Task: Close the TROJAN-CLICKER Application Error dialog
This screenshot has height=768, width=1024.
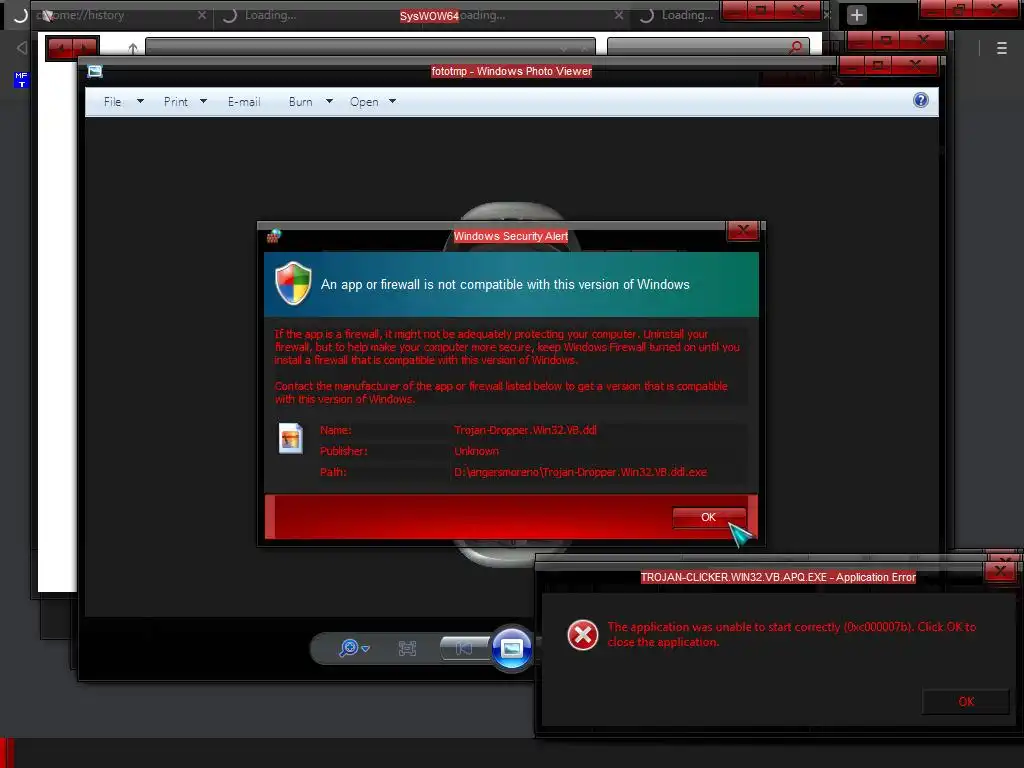Action: click(x=1000, y=571)
